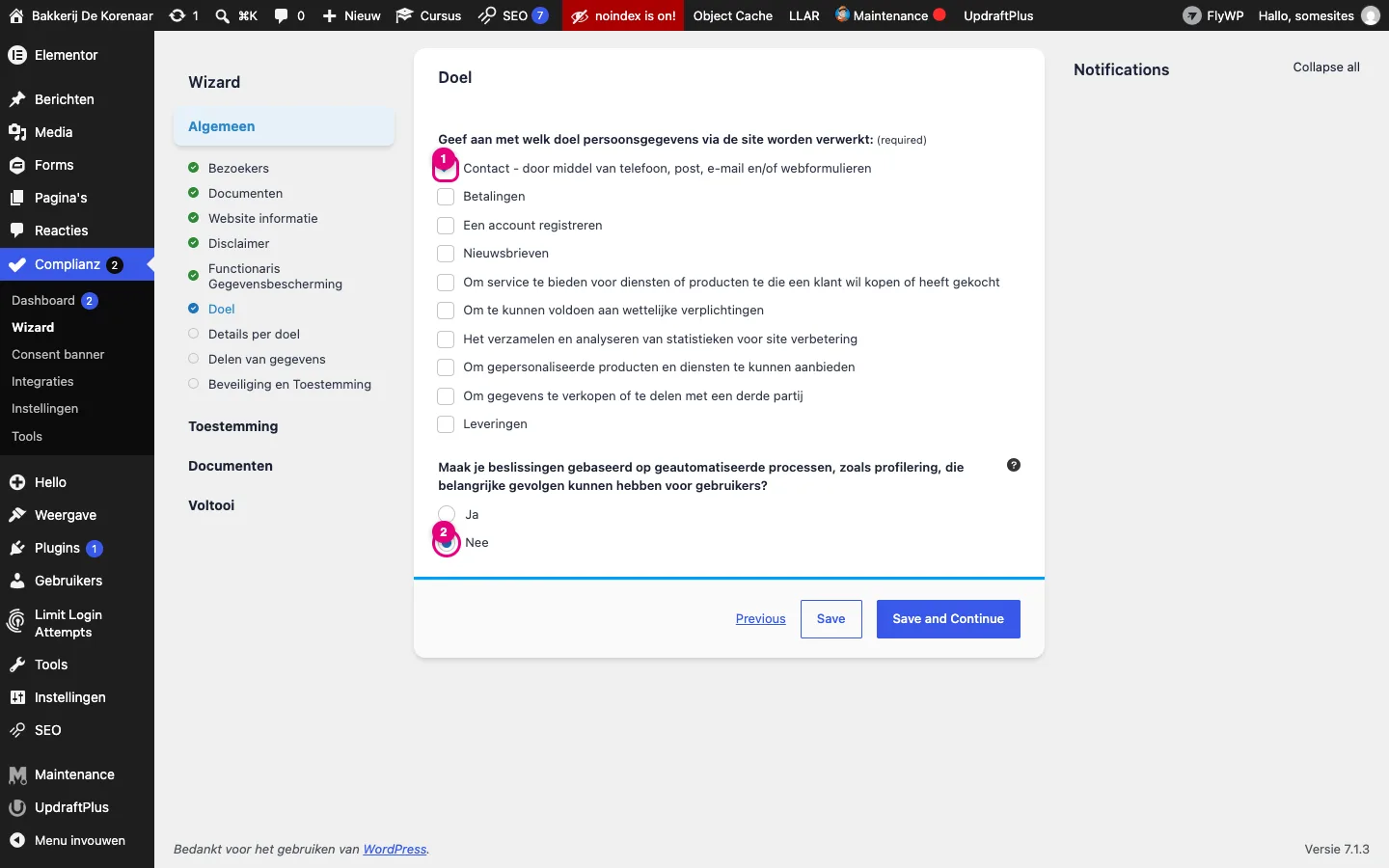Image resolution: width=1389 pixels, height=868 pixels.
Task: Click the updates refresh icon in admin bar
Action: click(x=177, y=15)
